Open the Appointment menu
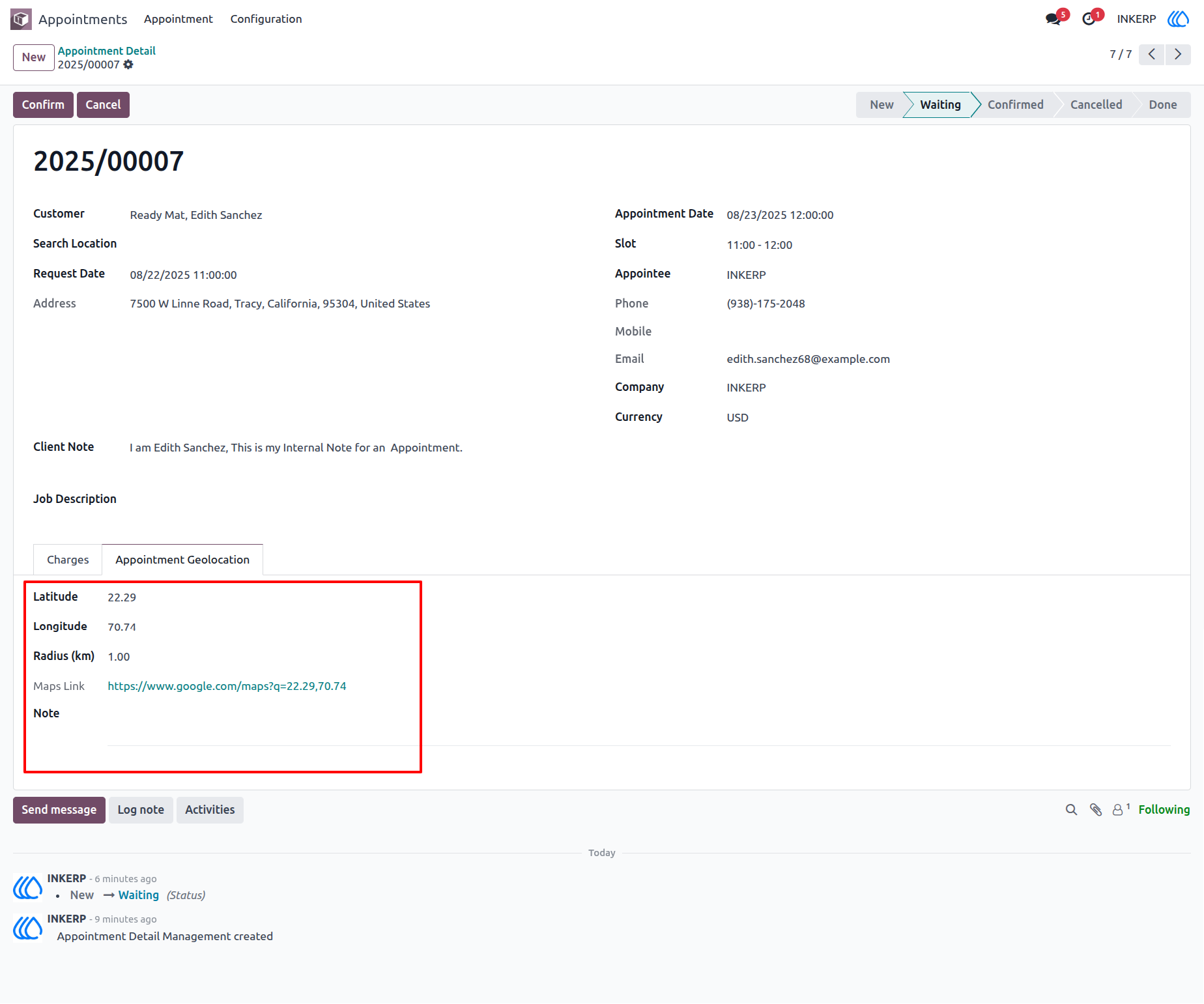This screenshot has height=1004, width=1204. (178, 19)
